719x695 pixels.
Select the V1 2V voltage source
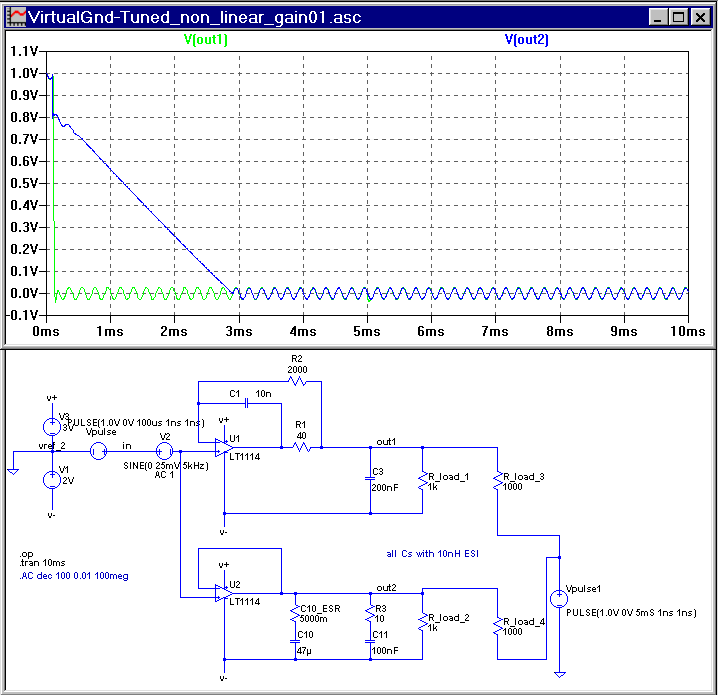(x=51, y=479)
